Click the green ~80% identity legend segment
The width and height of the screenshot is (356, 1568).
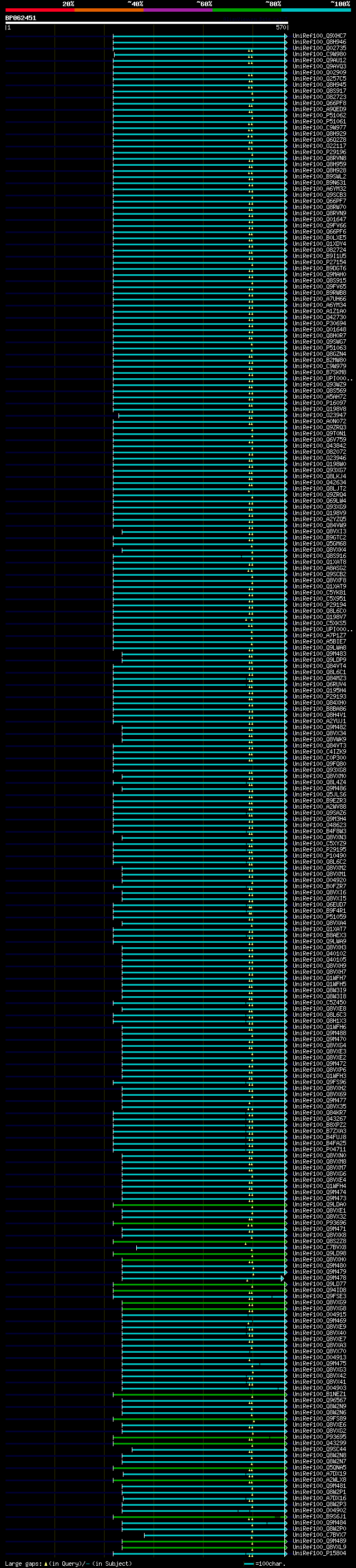point(247,10)
